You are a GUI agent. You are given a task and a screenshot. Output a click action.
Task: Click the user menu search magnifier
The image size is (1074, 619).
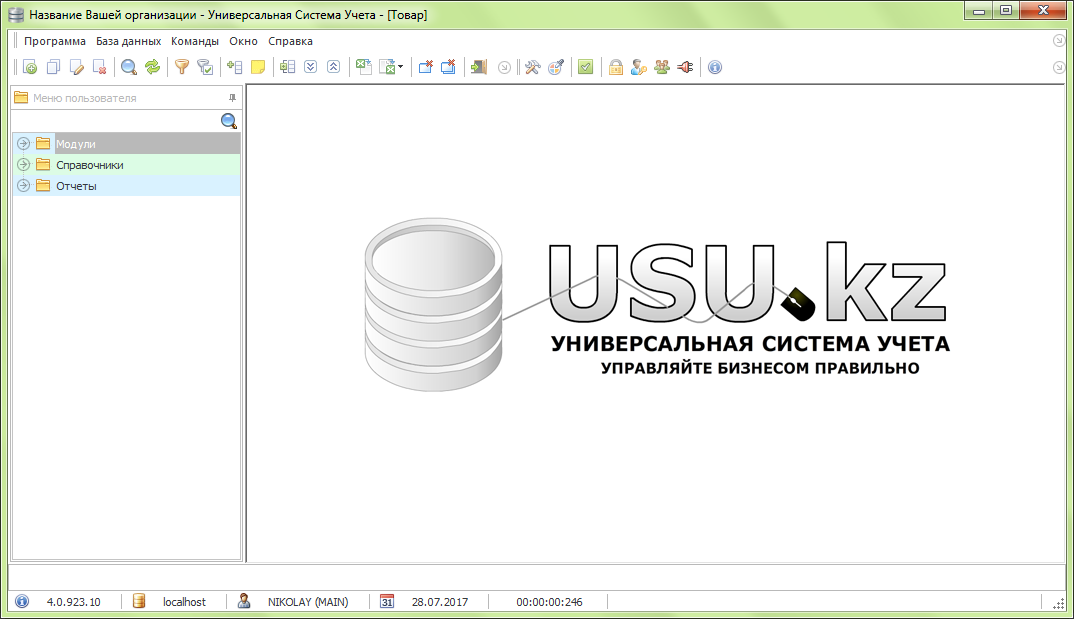229,121
